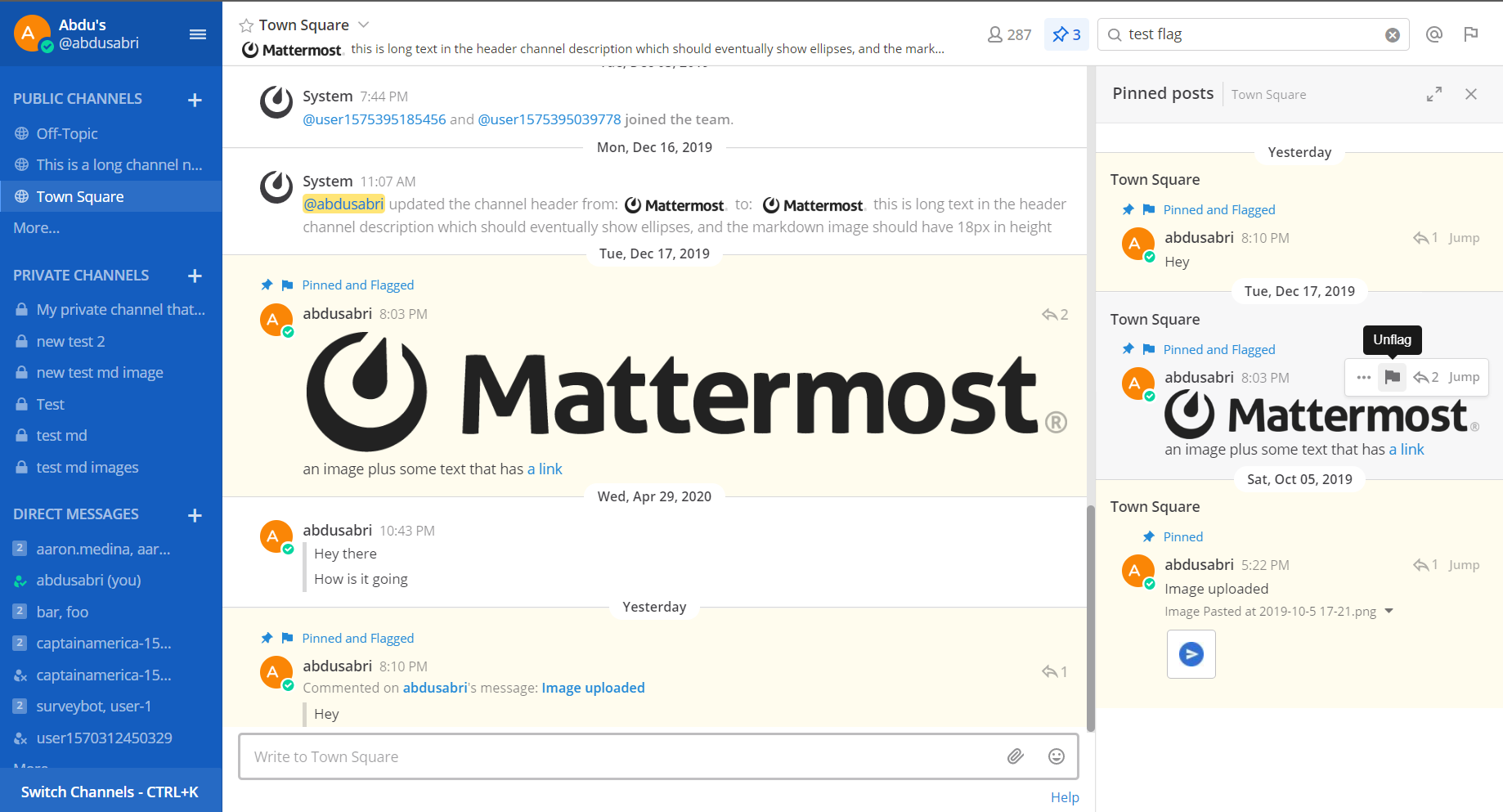
Task: Open the emoji picker
Action: pyautogui.click(x=1057, y=756)
